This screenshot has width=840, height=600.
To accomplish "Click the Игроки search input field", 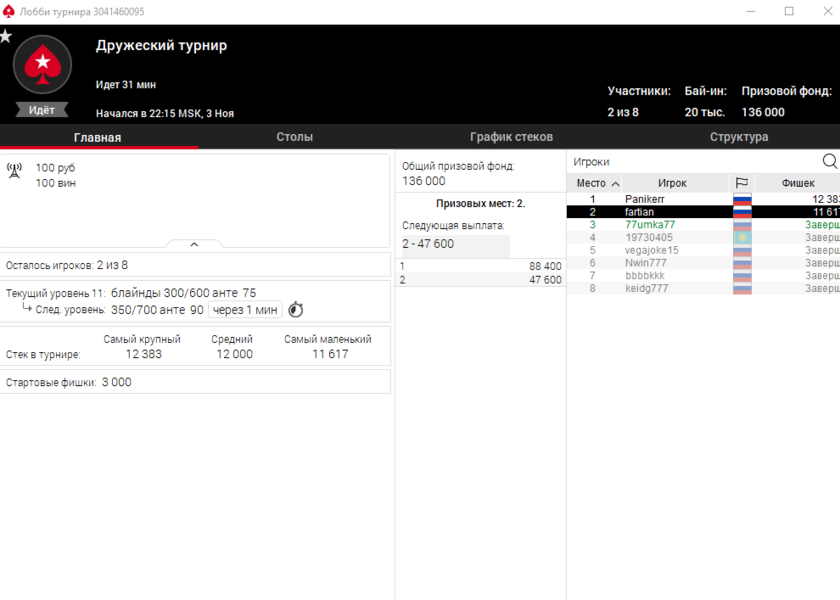I will click(690, 161).
